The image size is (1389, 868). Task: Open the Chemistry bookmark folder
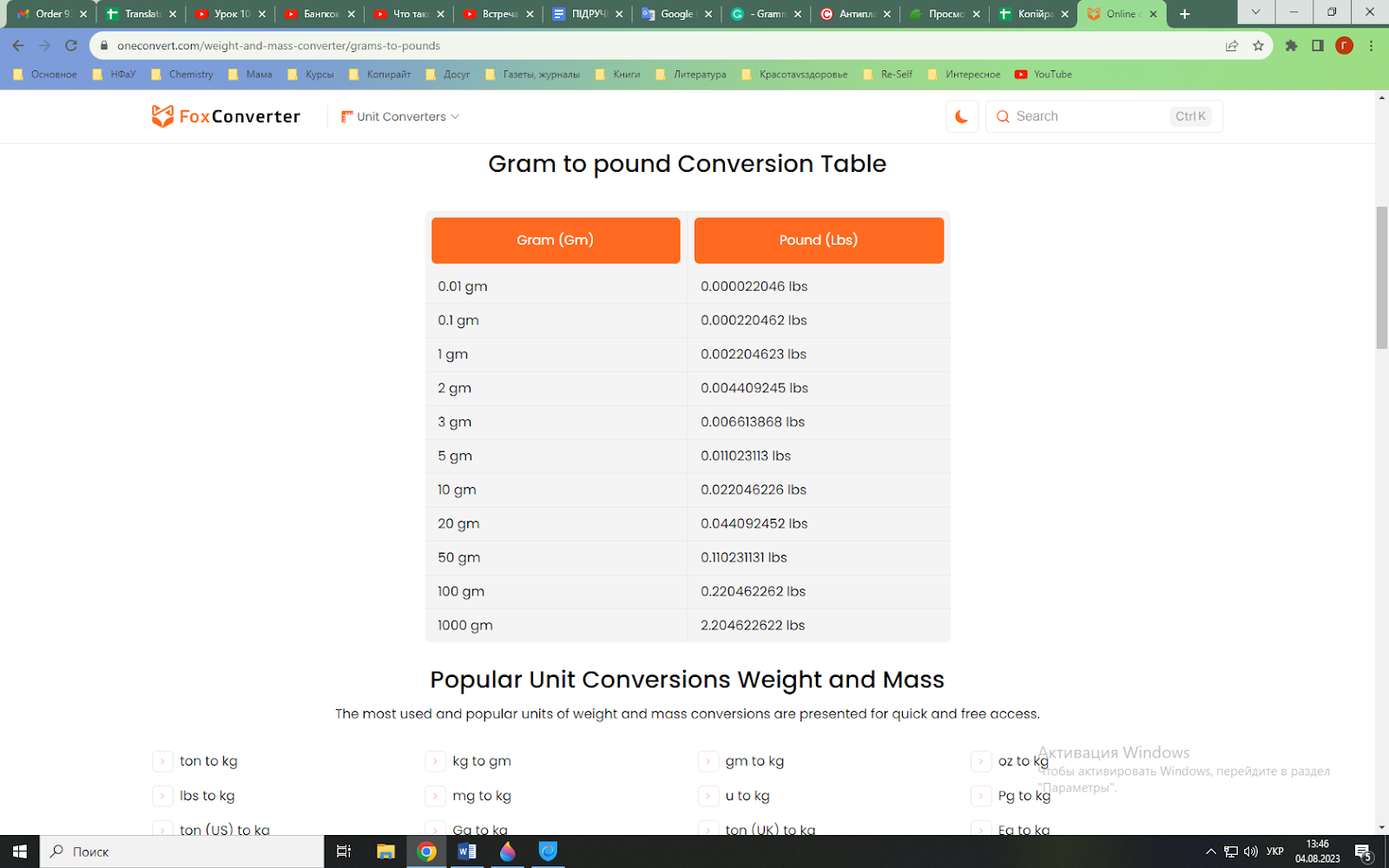(x=182, y=75)
